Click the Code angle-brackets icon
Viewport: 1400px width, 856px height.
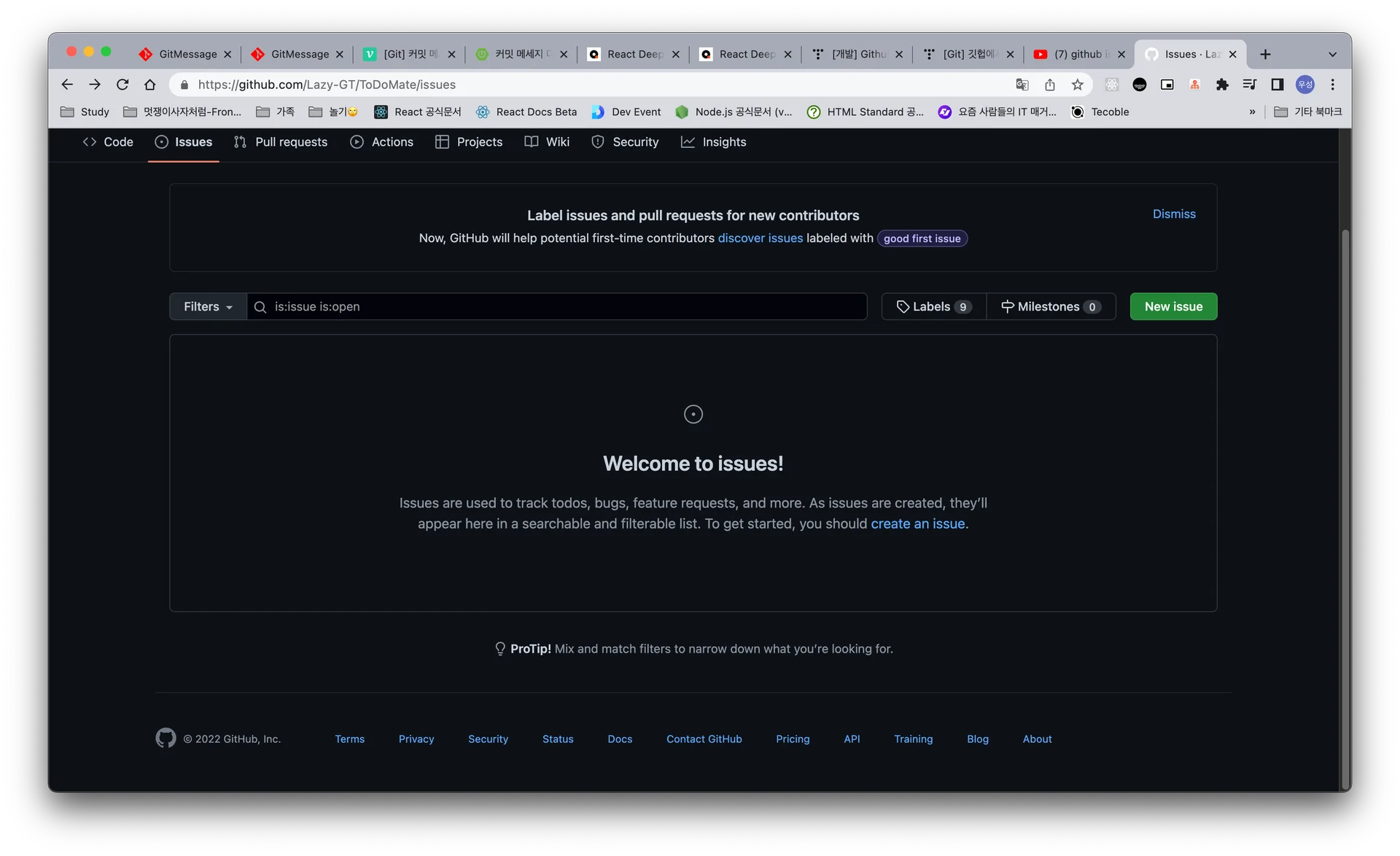click(x=89, y=142)
